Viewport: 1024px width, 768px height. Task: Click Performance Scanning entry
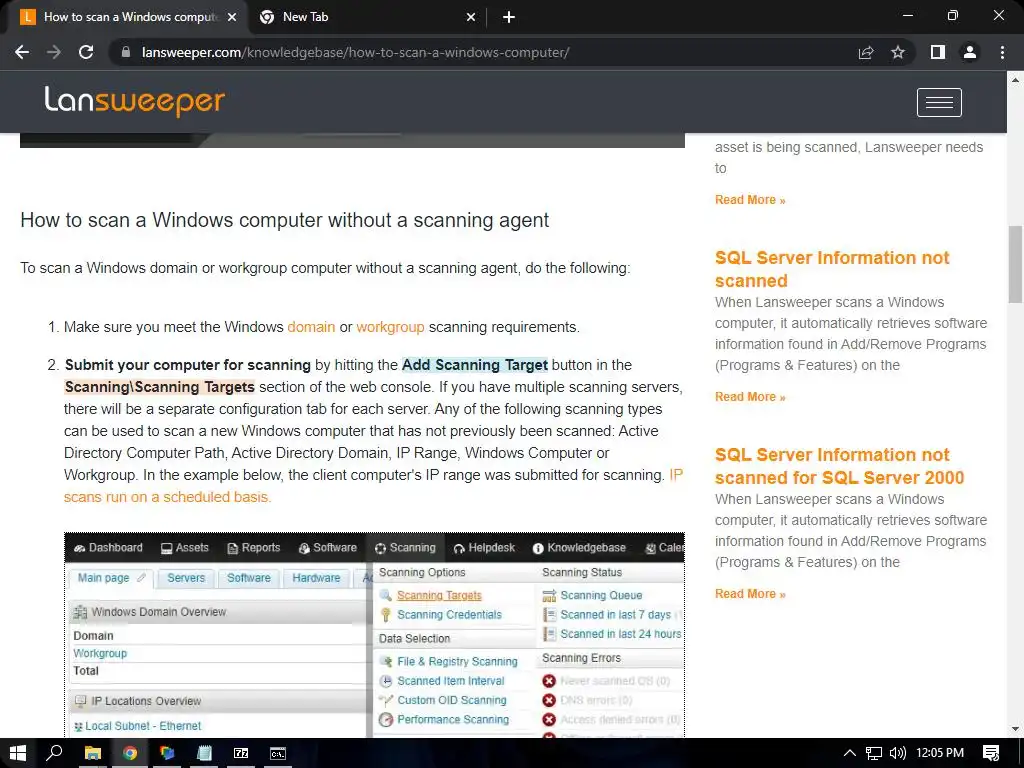[453, 720]
